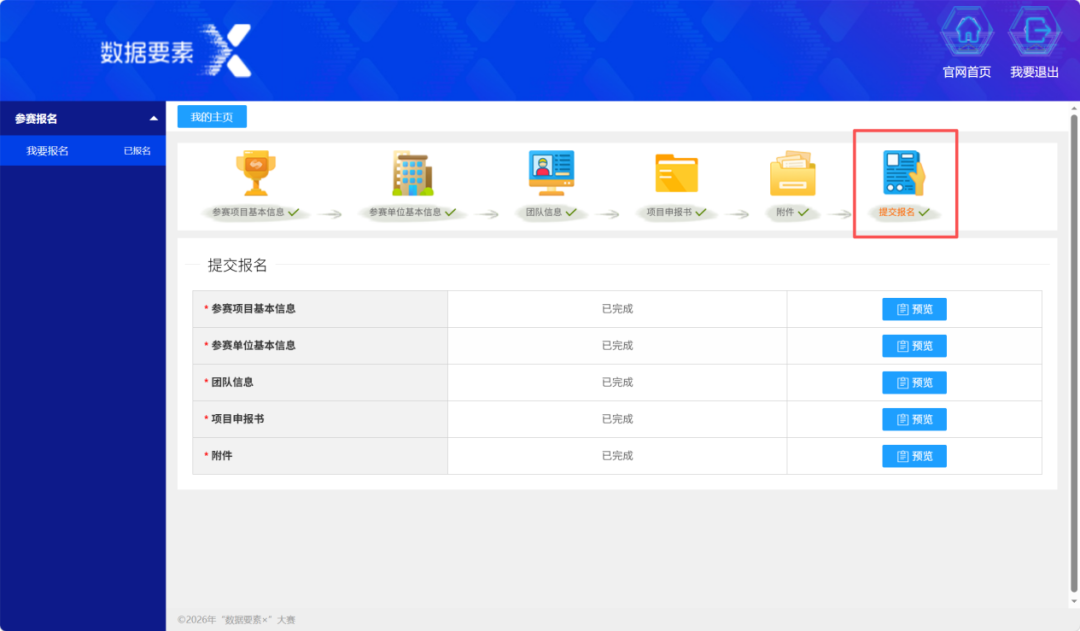The height and width of the screenshot is (631, 1080).
Task: Click the trophy icon for 参赛项目基本信息
Action: (x=256, y=173)
